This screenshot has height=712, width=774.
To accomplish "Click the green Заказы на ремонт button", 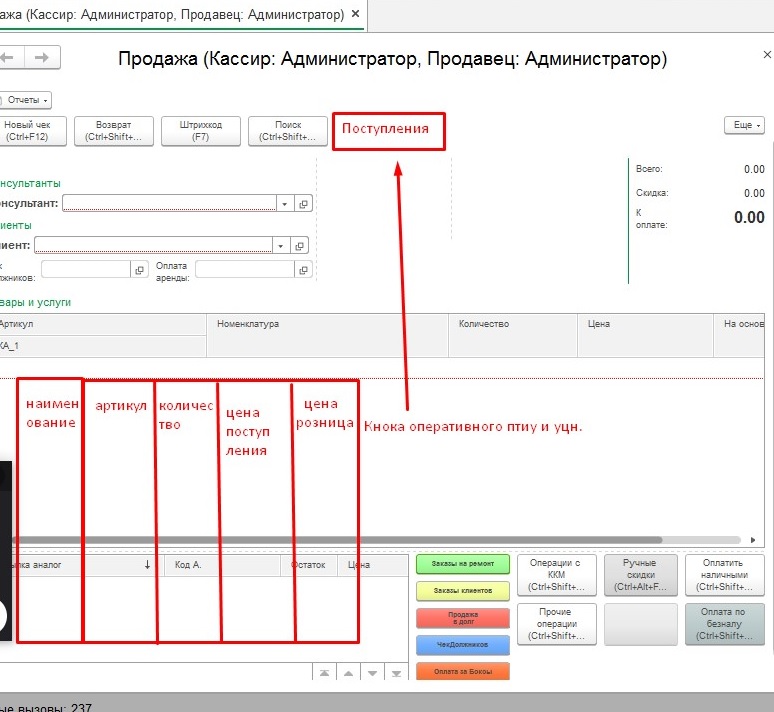I will [462, 565].
